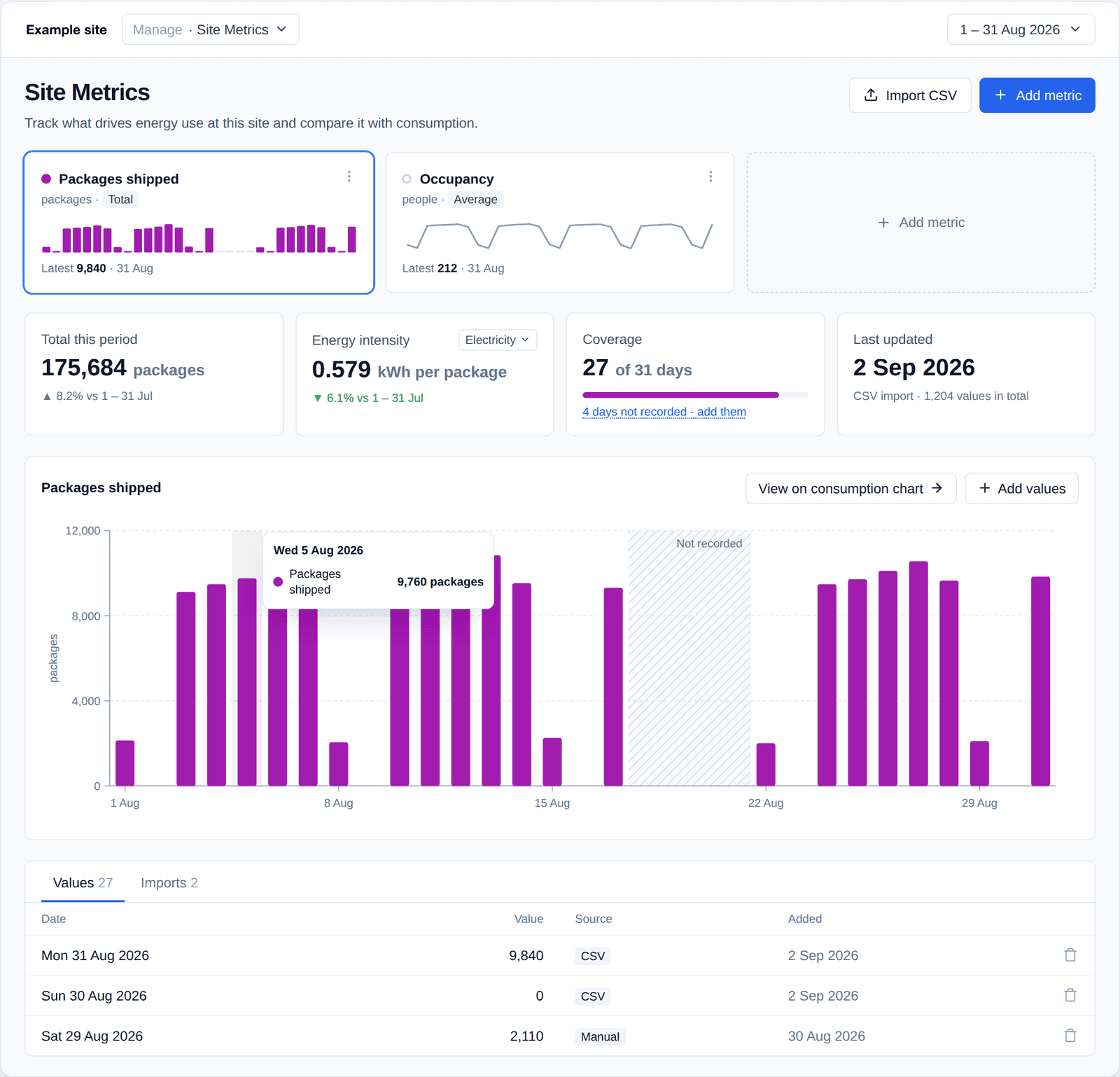This screenshot has height=1077, width=1120.
Task: Click the 2,110 value cell
Action: (526, 1036)
